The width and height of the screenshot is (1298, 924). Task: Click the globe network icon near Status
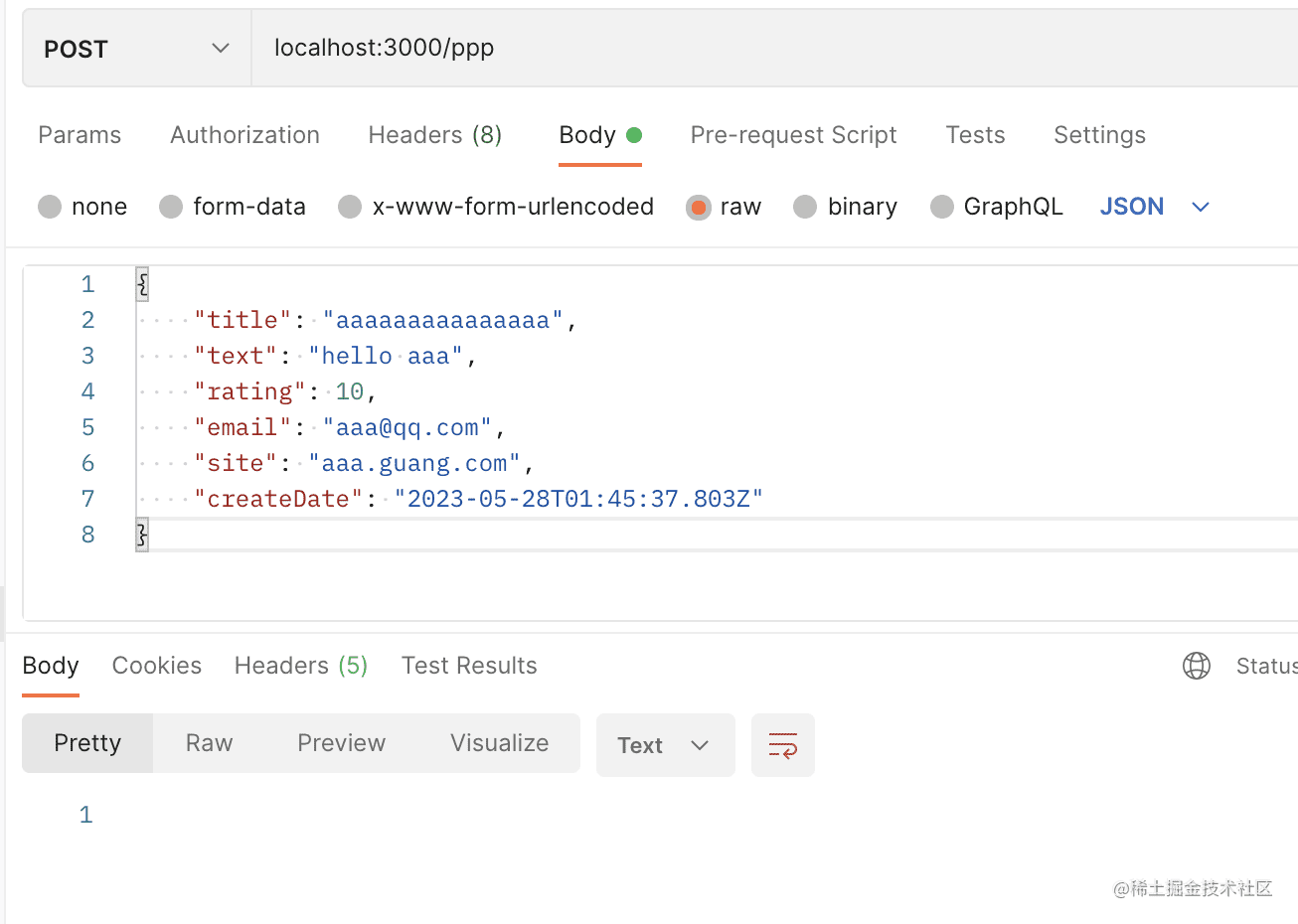[1196, 666]
